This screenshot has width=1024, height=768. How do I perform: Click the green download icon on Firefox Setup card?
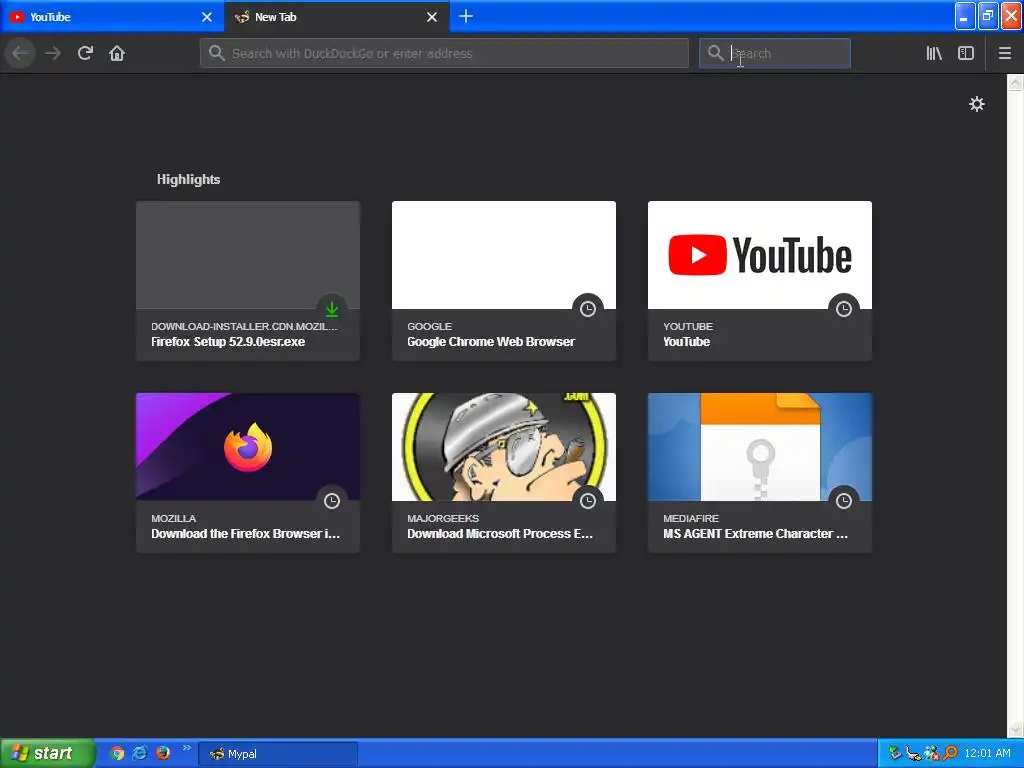(332, 309)
